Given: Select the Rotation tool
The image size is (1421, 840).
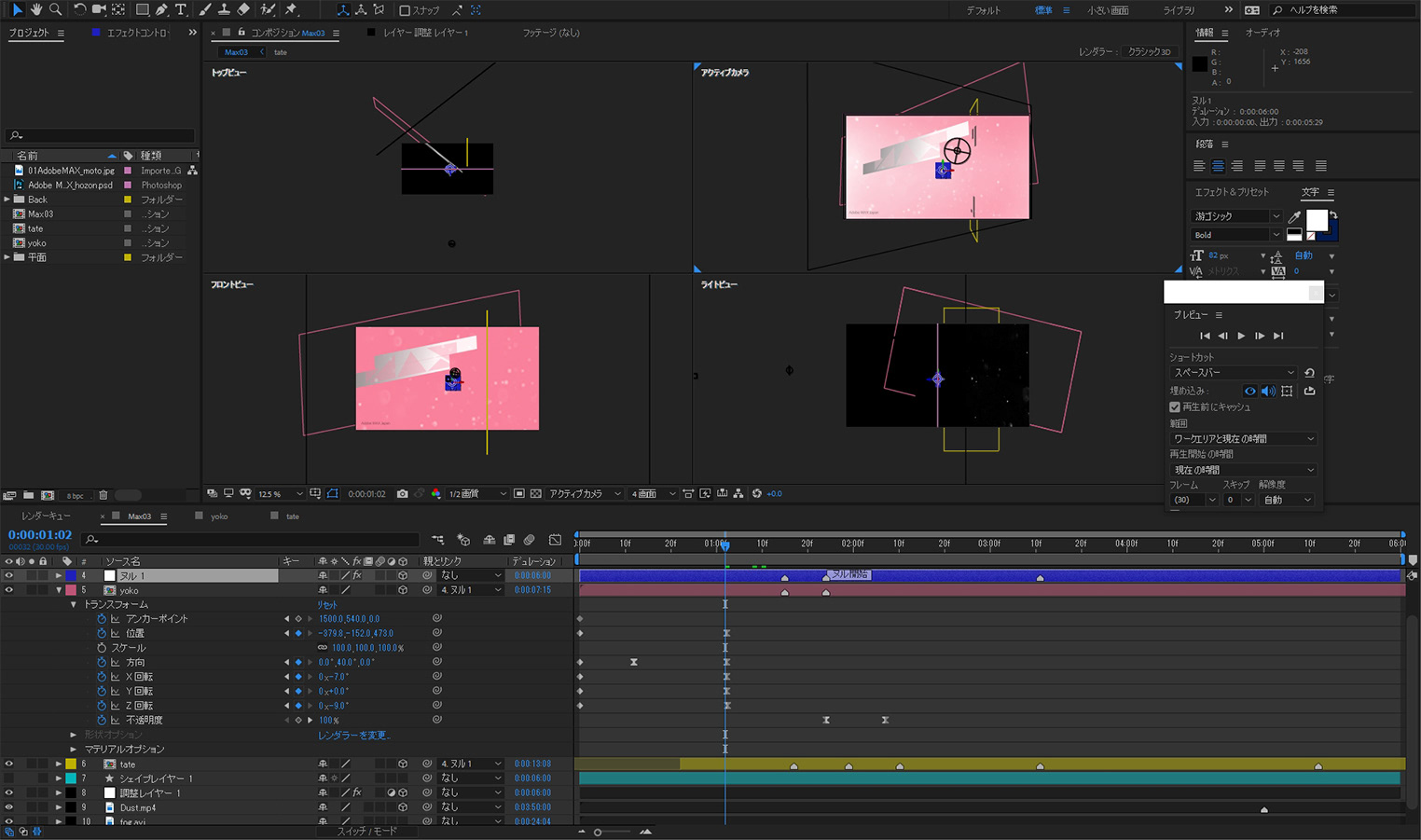Looking at the screenshot, I should pyautogui.click(x=79, y=9).
